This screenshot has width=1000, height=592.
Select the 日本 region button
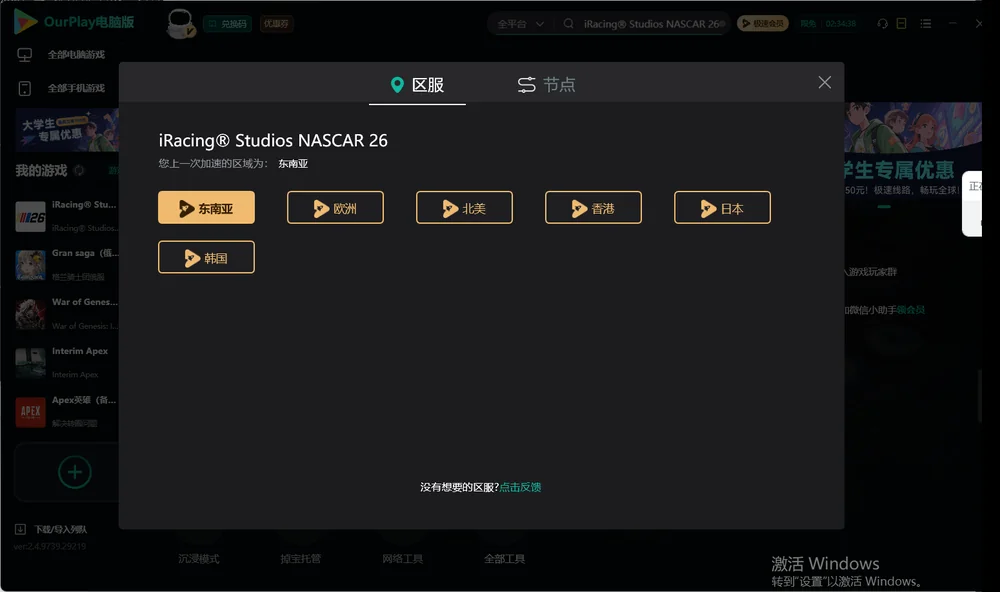click(x=722, y=207)
